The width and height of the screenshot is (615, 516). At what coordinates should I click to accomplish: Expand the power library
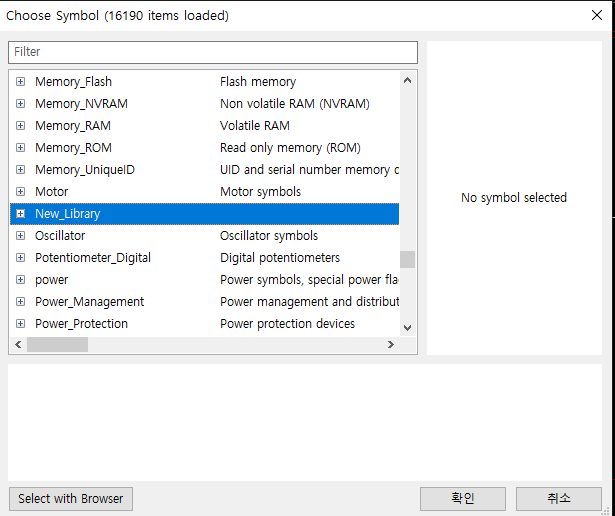coord(20,280)
